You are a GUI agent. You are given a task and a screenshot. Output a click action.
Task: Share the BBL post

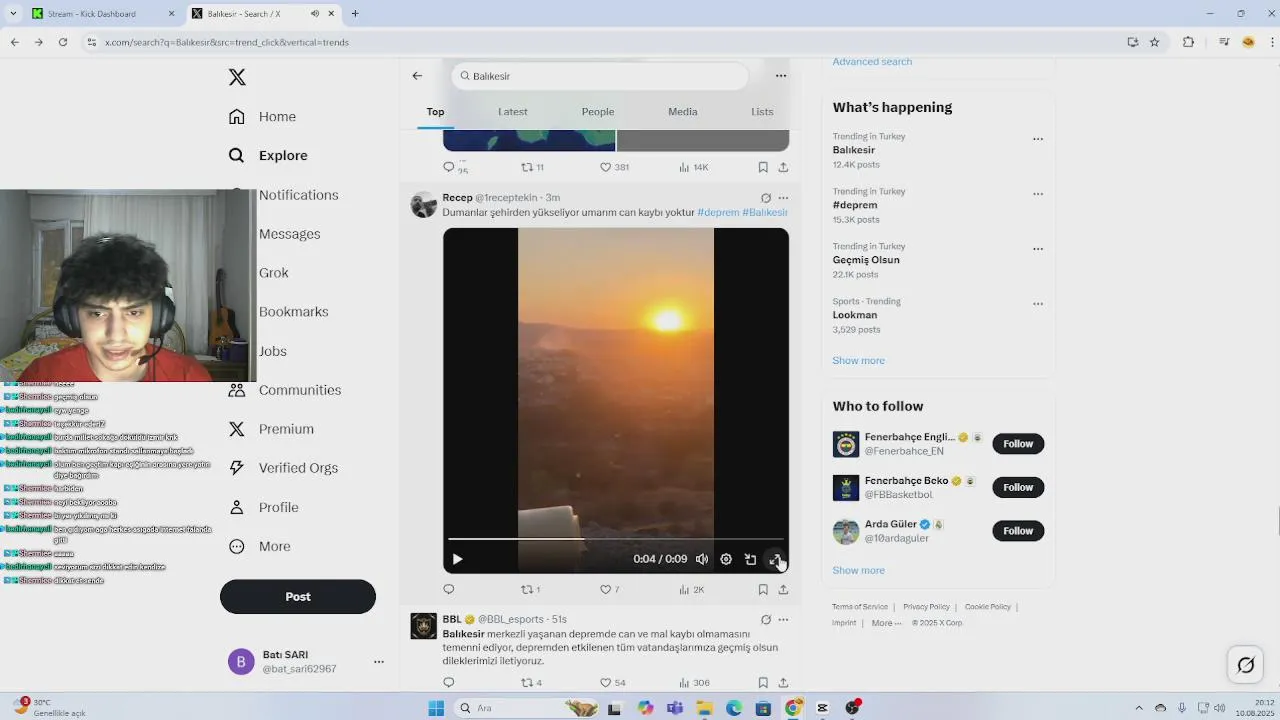tap(783, 683)
